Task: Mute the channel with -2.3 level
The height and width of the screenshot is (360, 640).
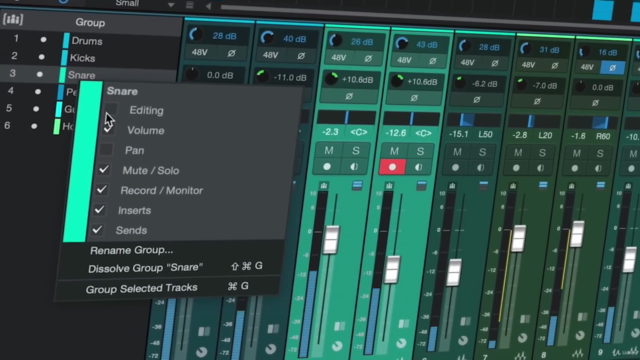Action: (329, 150)
